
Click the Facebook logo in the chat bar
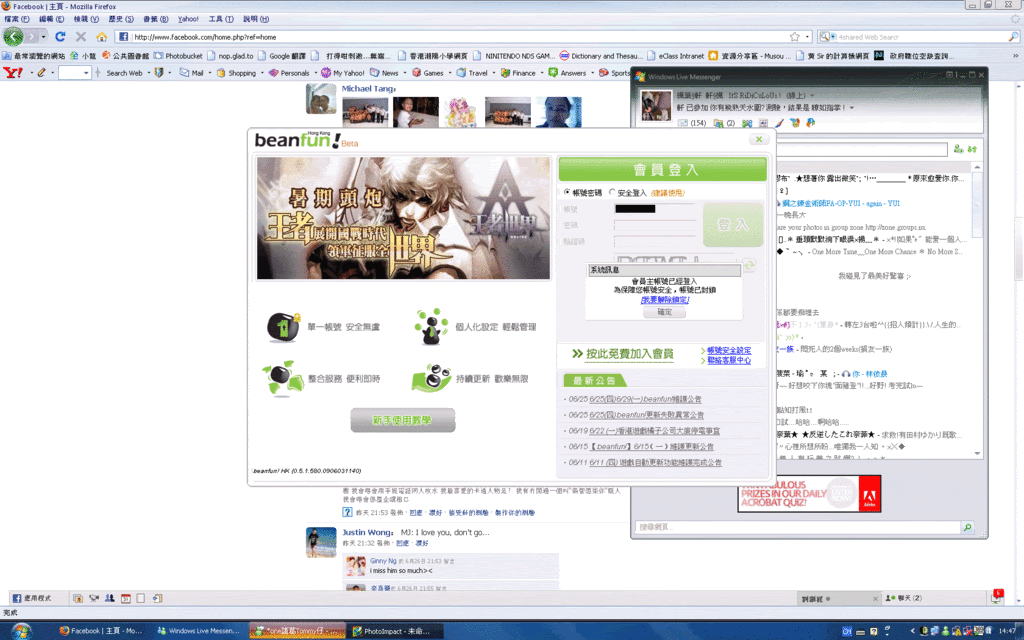coord(17,598)
